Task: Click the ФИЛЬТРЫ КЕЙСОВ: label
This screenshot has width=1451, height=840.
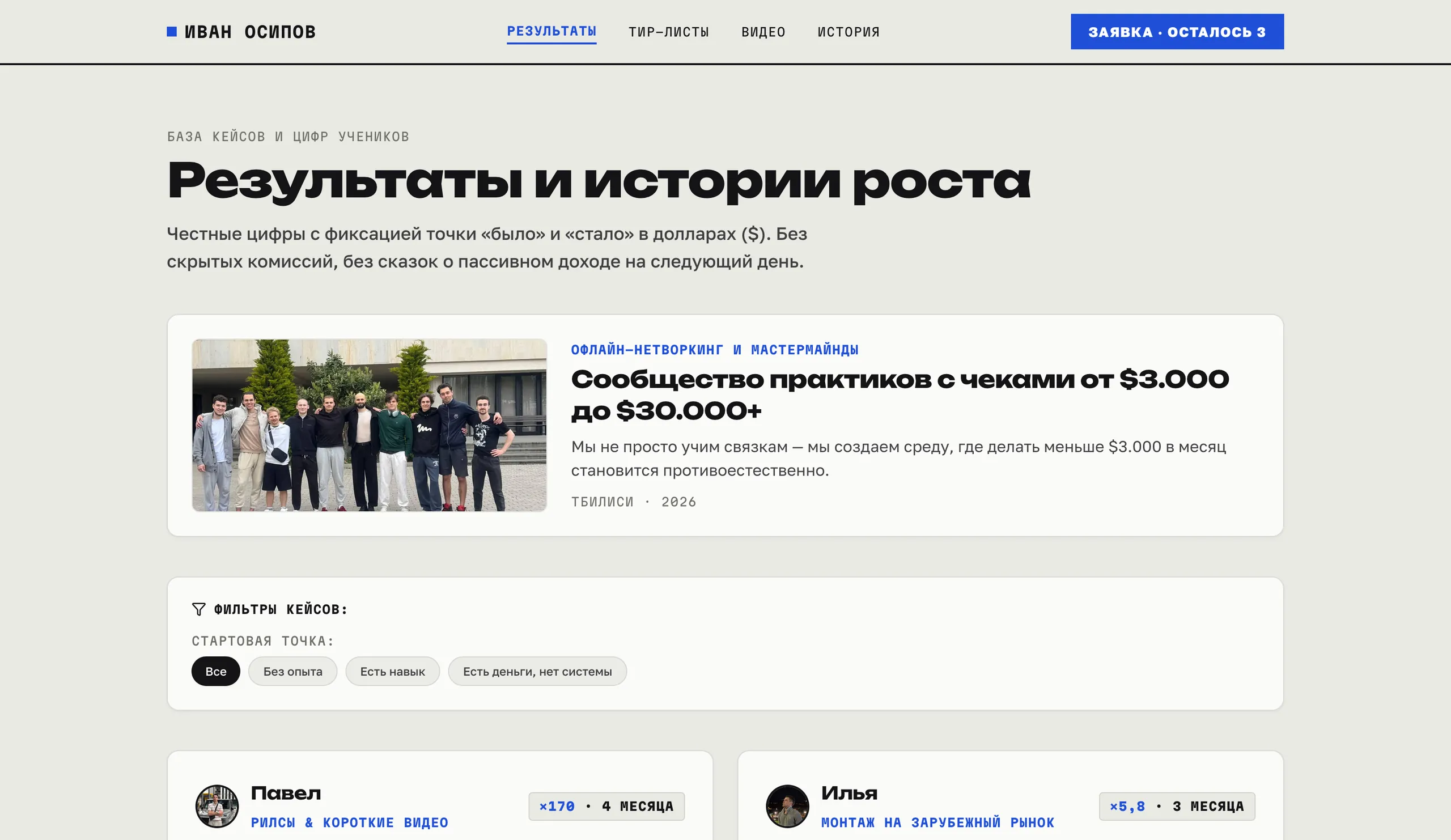Action: pos(281,609)
